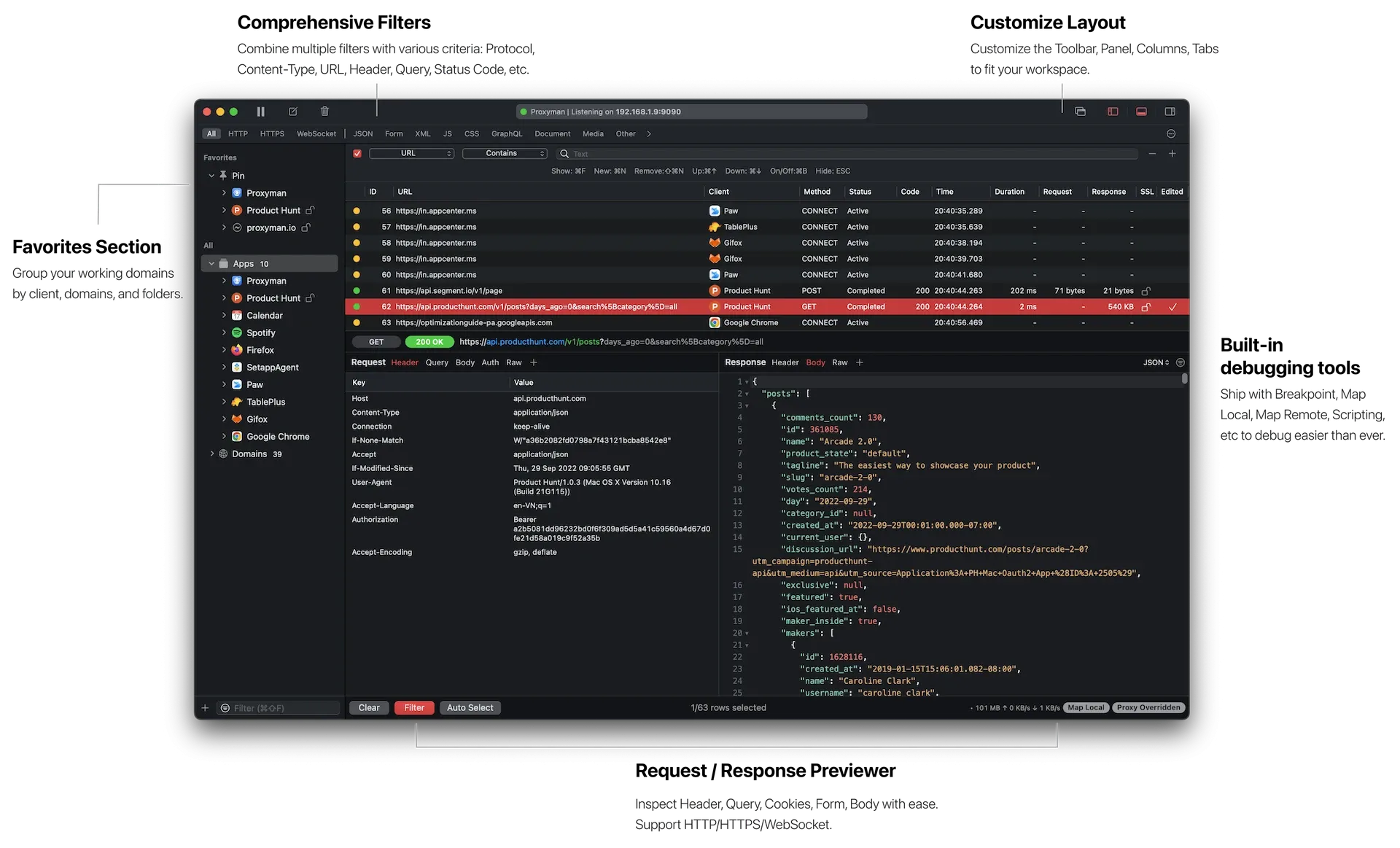Click the Gifox icon in sidebar
Image resolution: width=1400 pixels, height=848 pixels.
(x=237, y=419)
